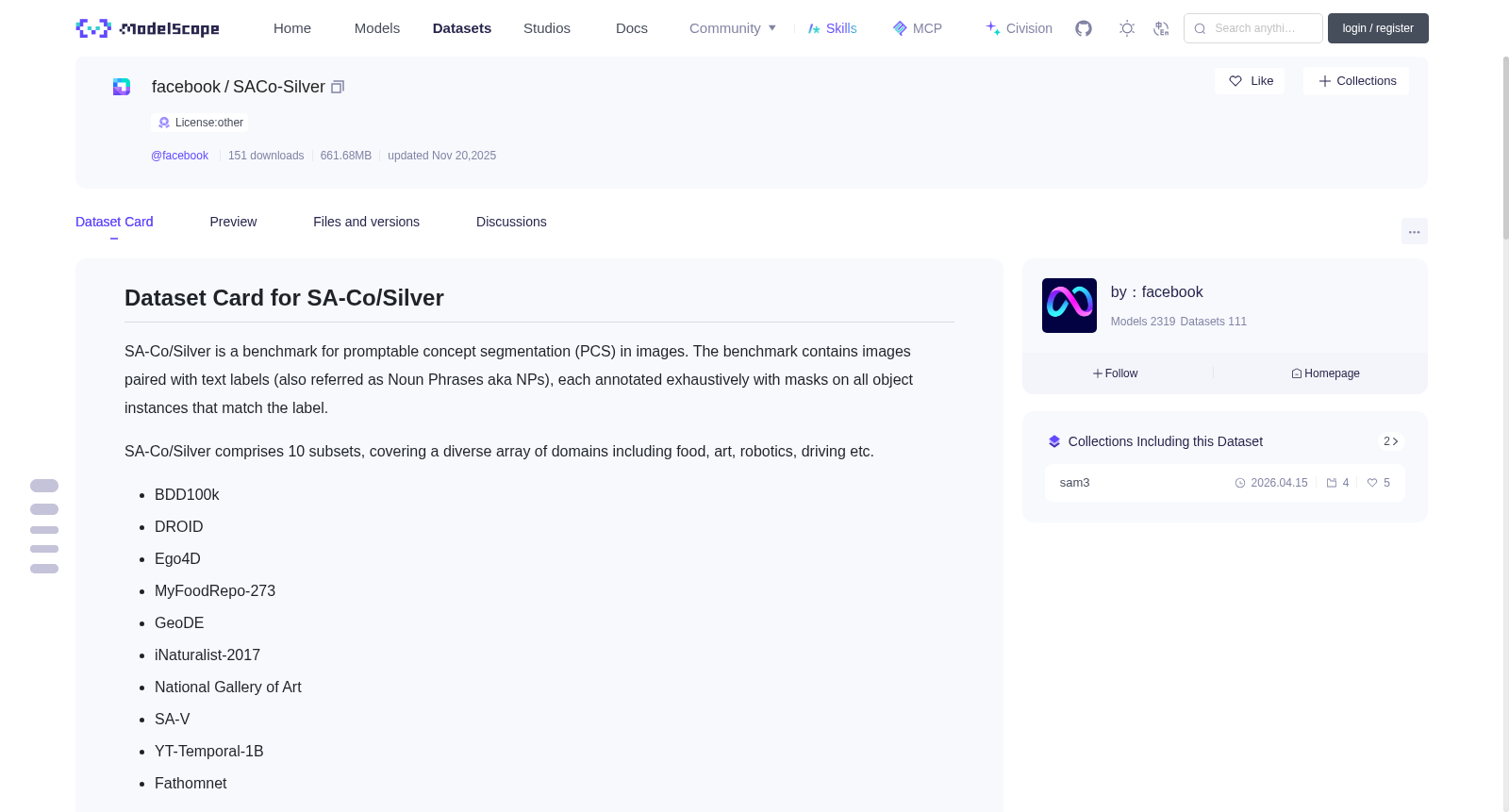Screen dimensions: 1509x812
Task: Click the 'BDD100k' list item
Action: pyautogui.click(x=187, y=495)
